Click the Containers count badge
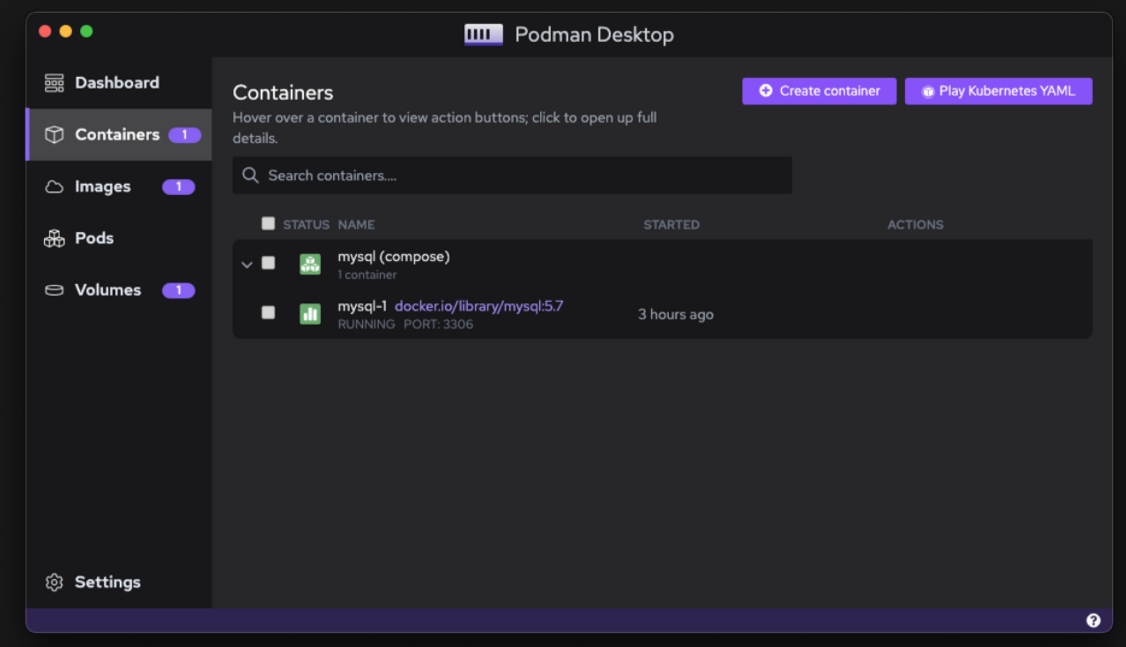 (x=185, y=135)
